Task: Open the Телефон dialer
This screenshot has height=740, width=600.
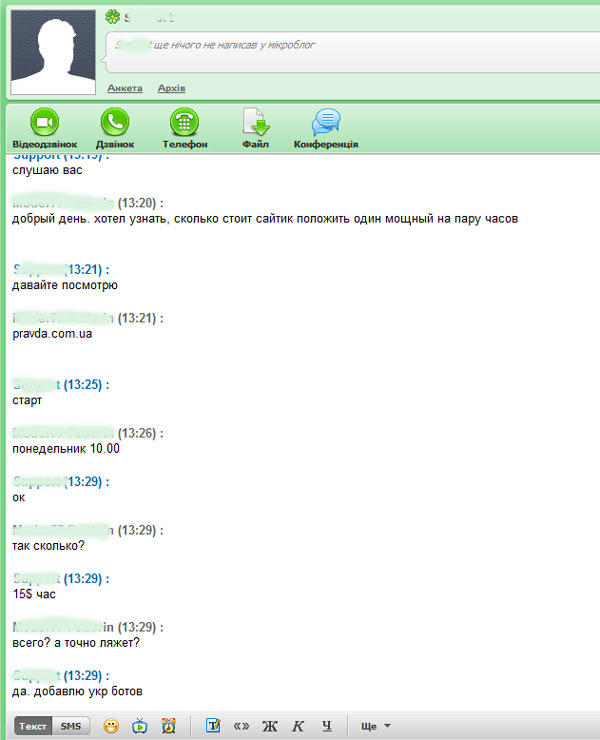Action: (184, 123)
